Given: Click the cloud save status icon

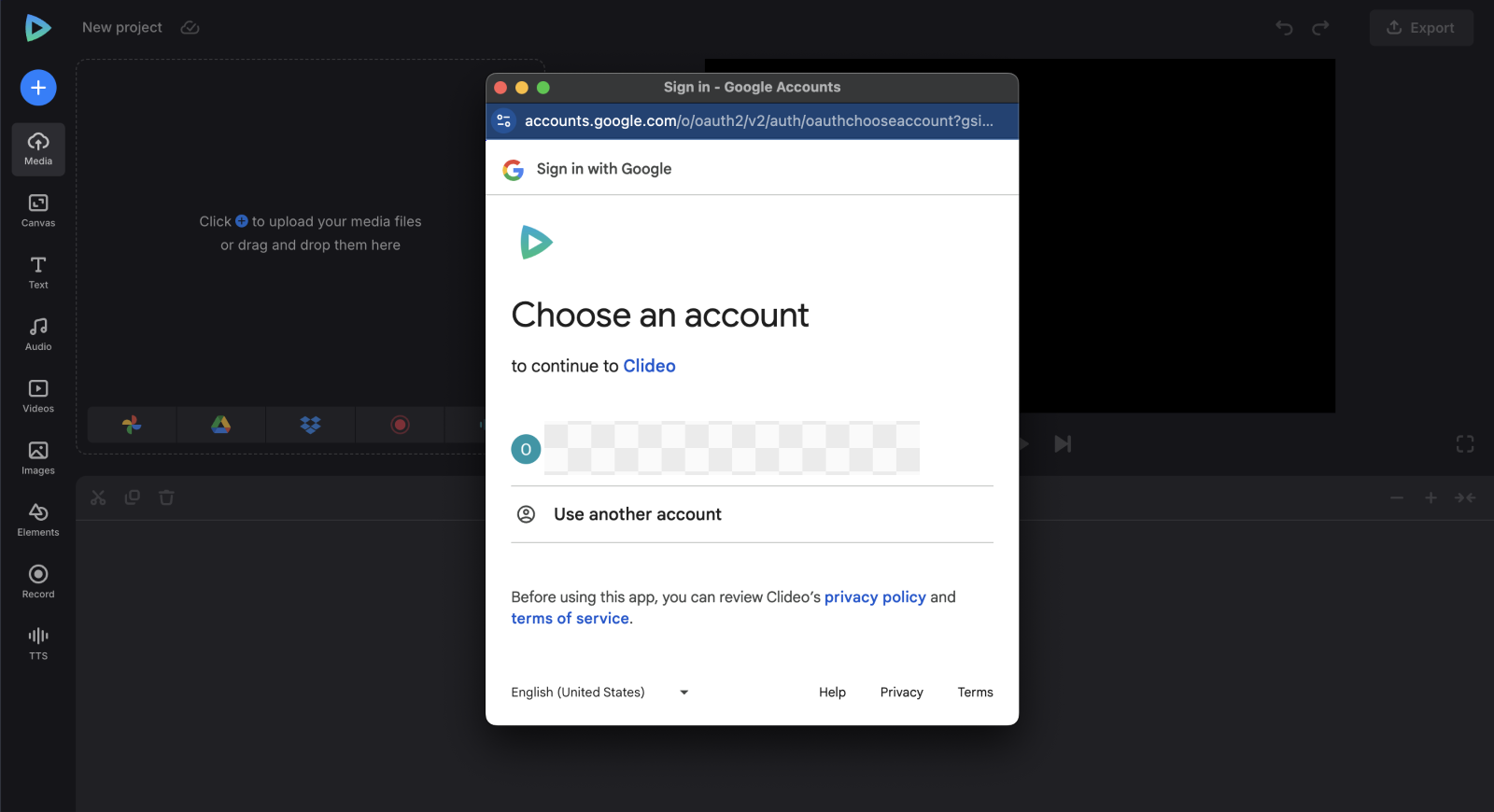Looking at the screenshot, I should click(190, 28).
